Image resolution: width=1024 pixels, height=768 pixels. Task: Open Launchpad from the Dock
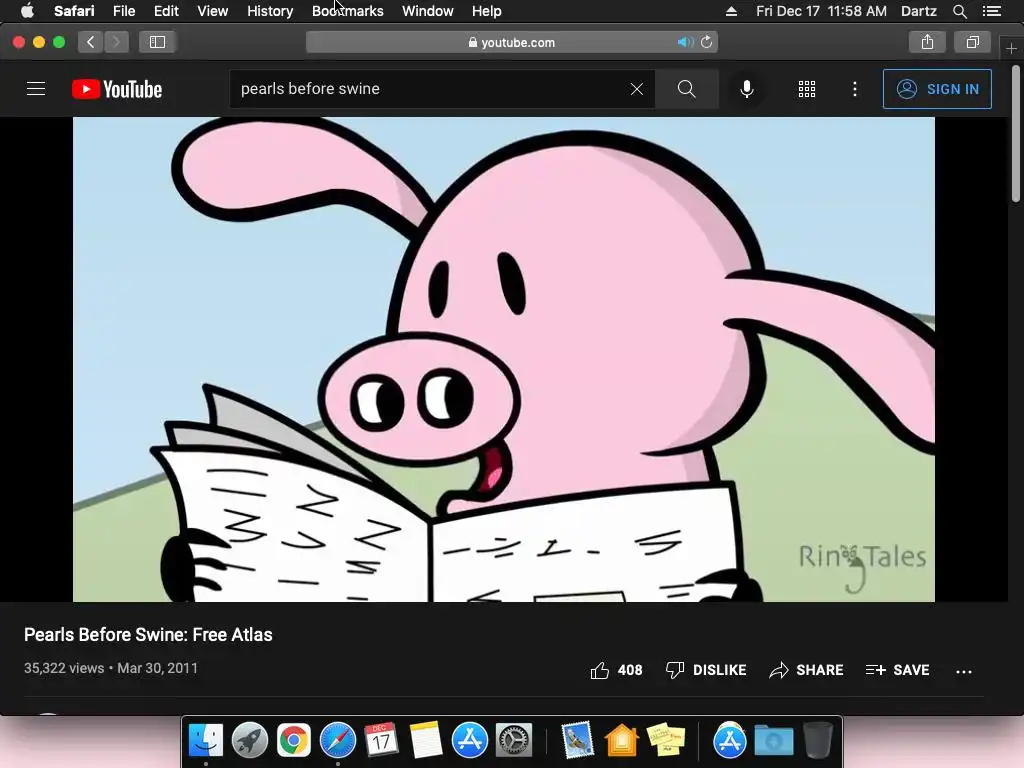[249, 741]
